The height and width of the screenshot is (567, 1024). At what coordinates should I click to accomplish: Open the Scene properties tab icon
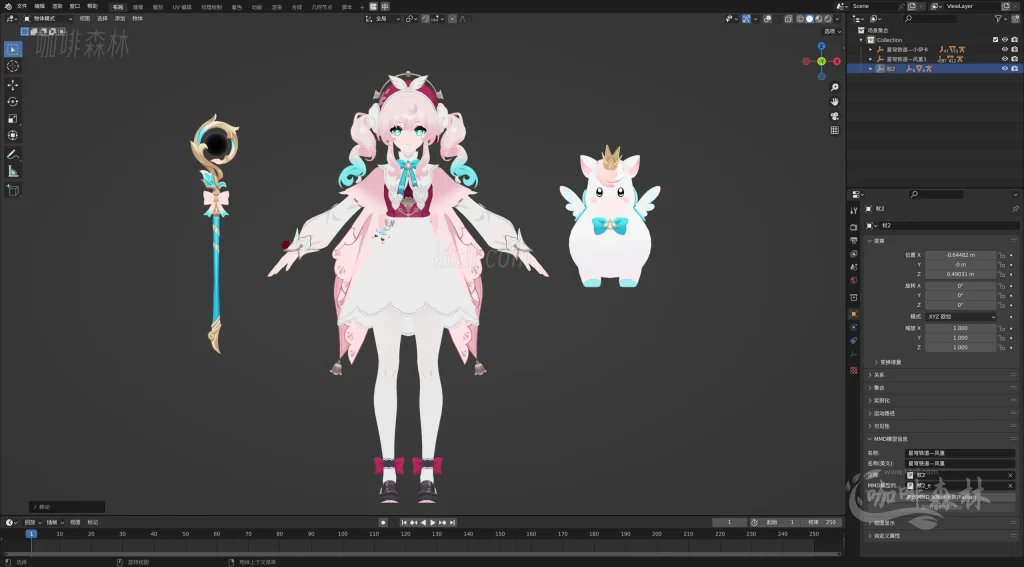[x=854, y=267]
